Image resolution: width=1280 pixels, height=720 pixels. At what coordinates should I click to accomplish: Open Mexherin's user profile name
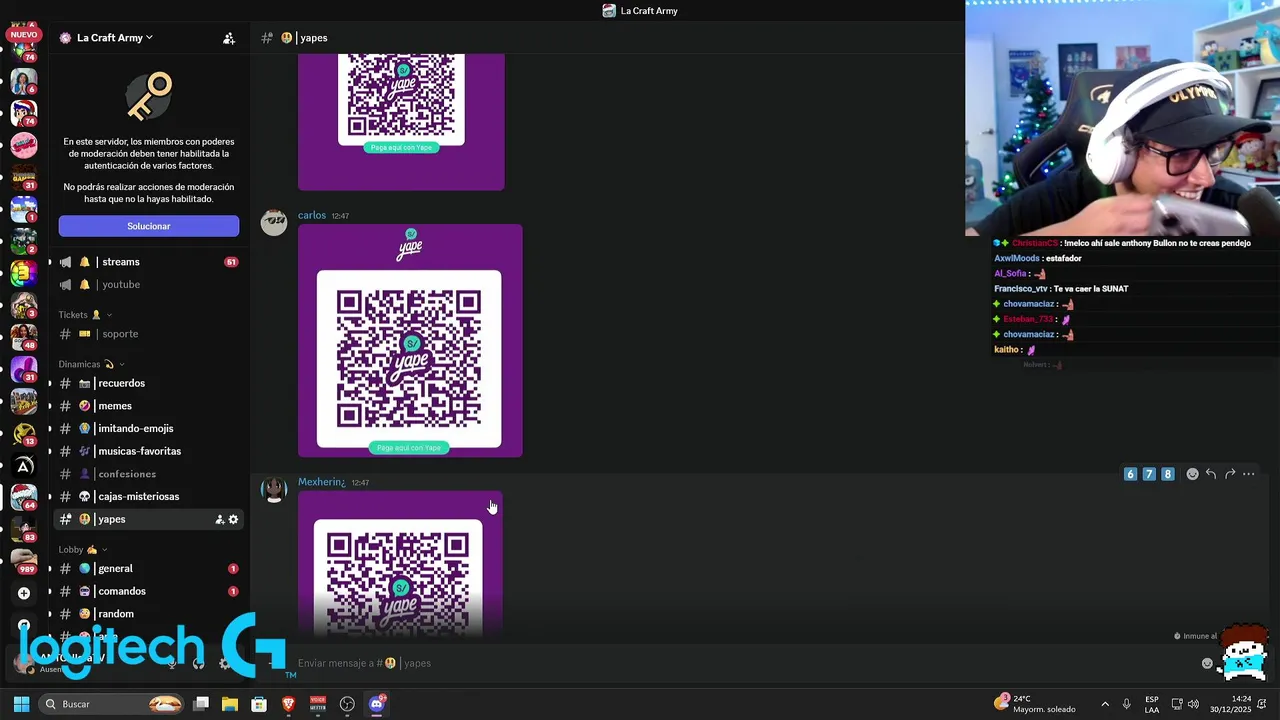tap(321, 482)
